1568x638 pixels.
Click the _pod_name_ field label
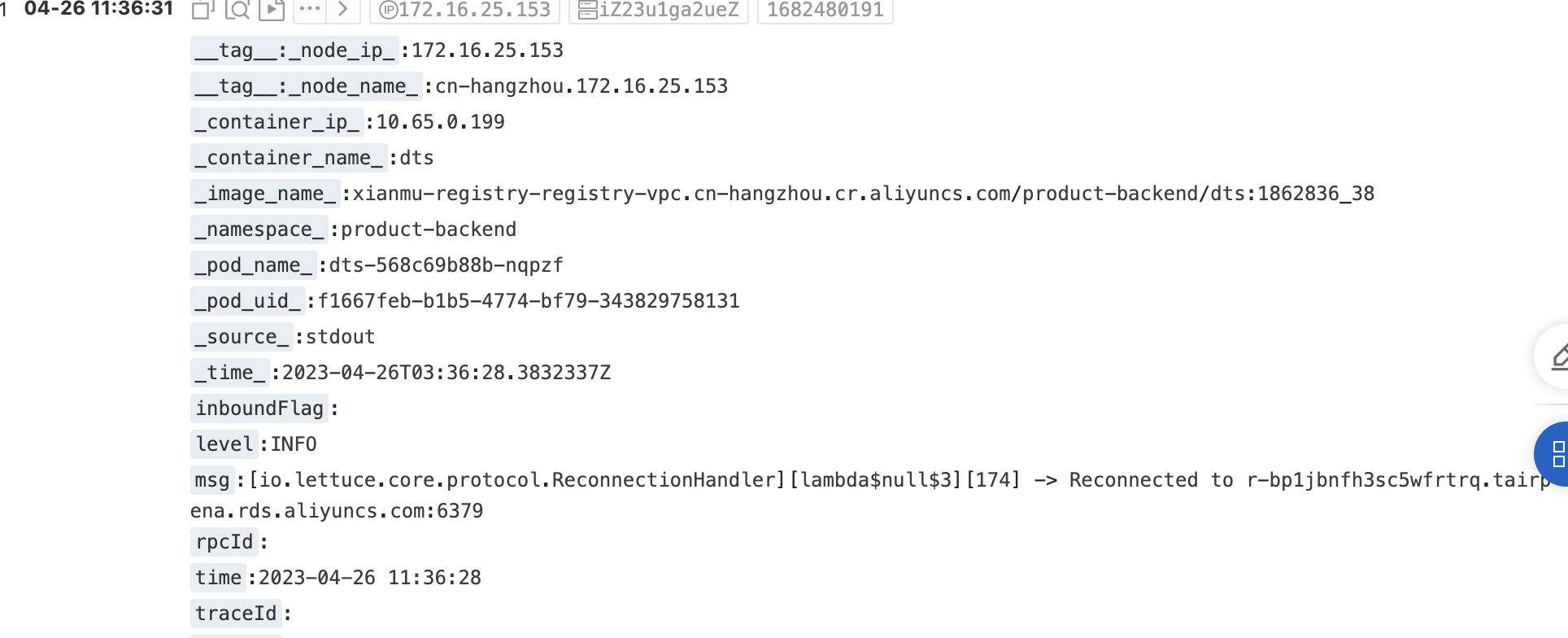click(x=253, y=265)
